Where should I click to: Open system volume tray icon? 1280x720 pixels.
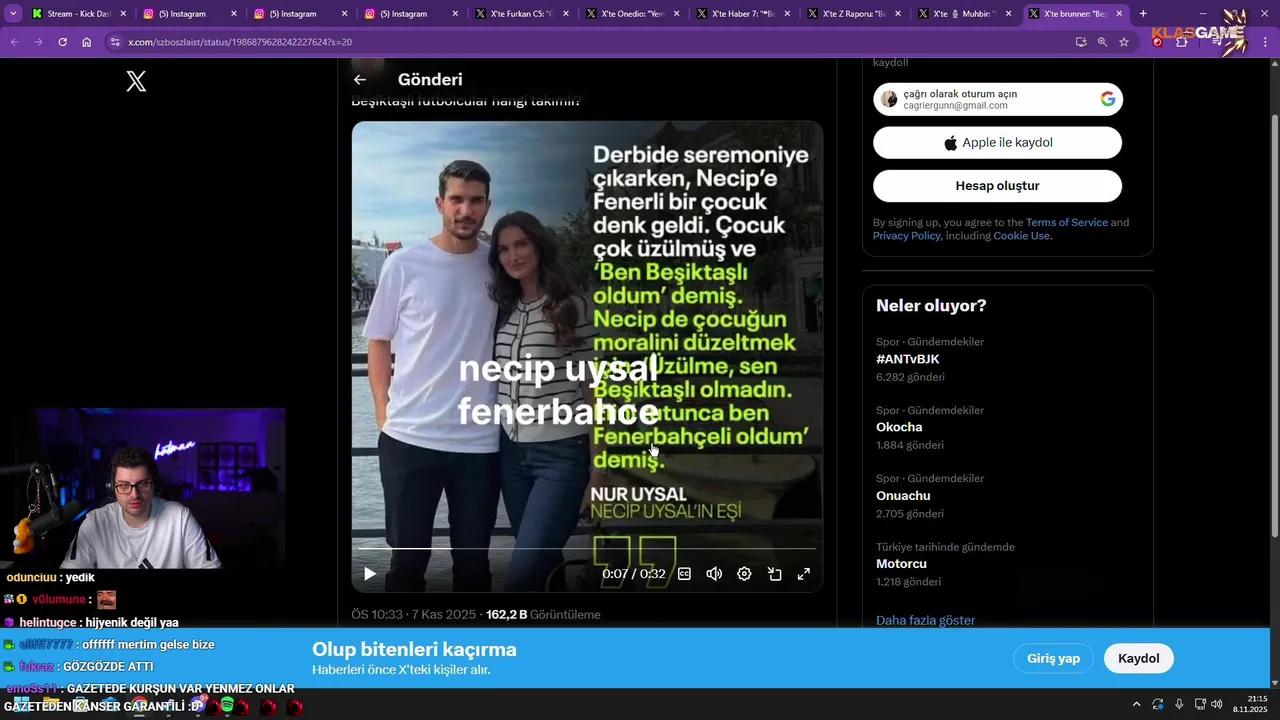[x=1217, y=704]
